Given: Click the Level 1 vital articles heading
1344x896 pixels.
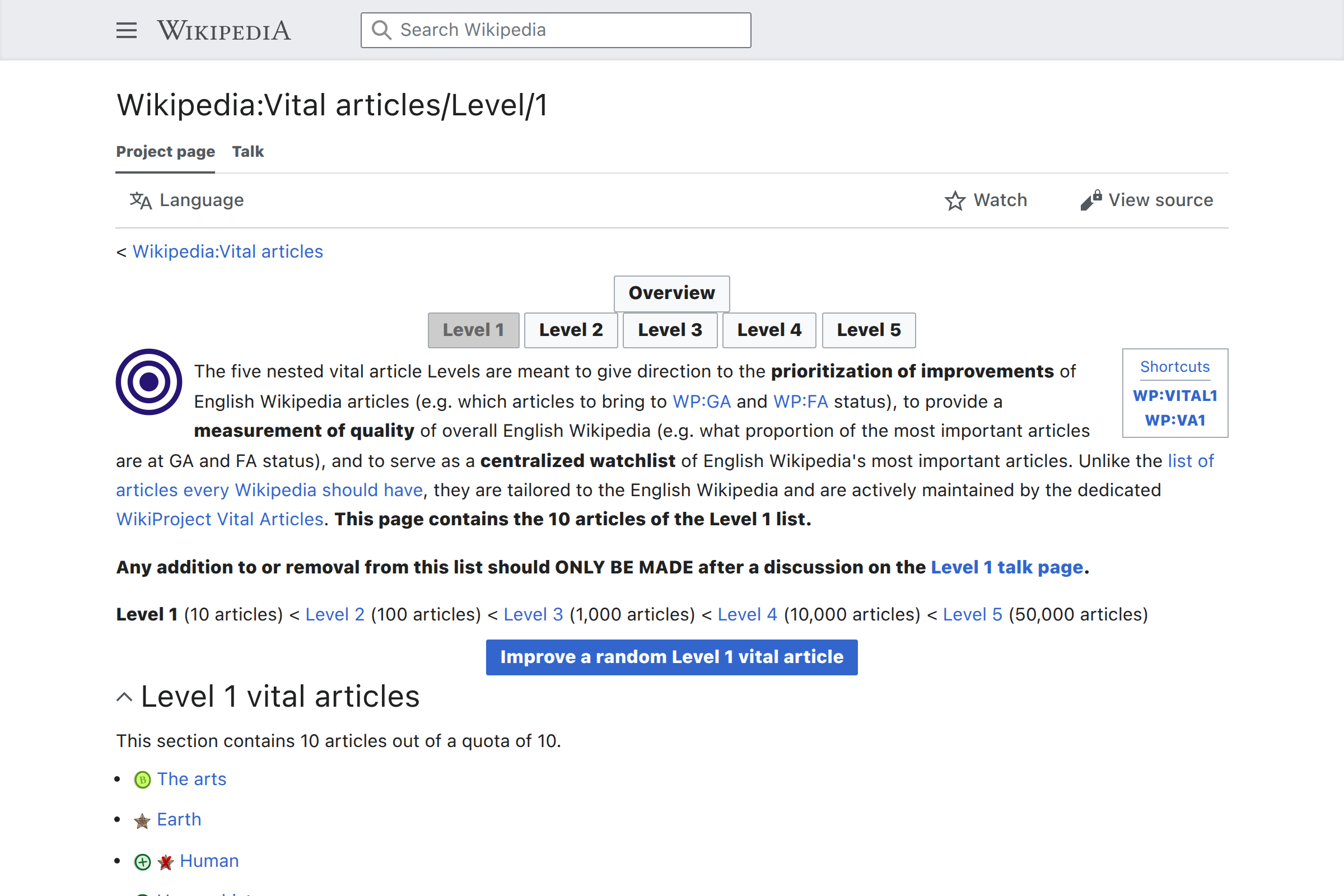Looking at the screenshot, I should tap(280, 697).
